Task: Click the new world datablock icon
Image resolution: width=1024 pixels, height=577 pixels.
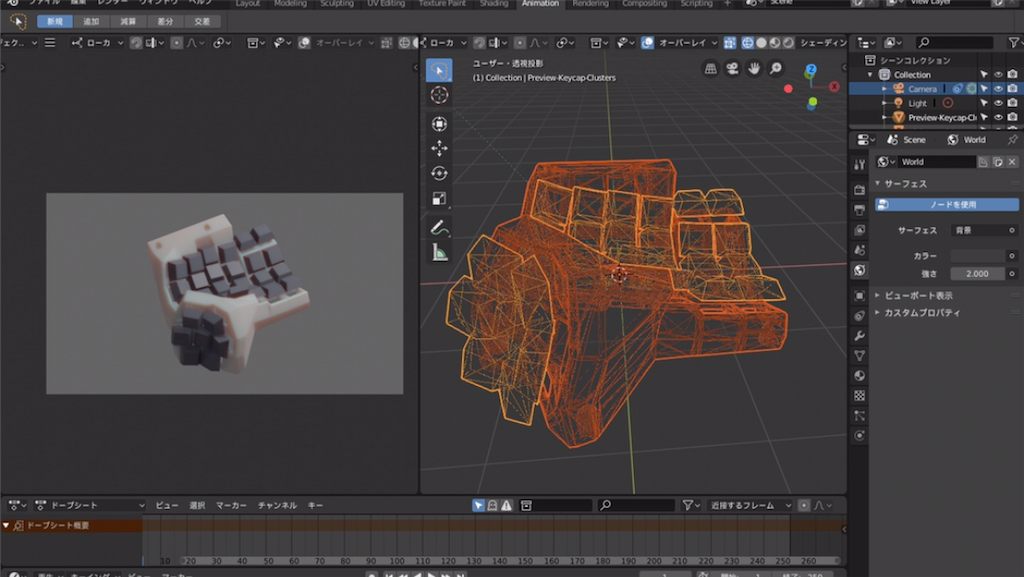Action: tap(998, 162)
